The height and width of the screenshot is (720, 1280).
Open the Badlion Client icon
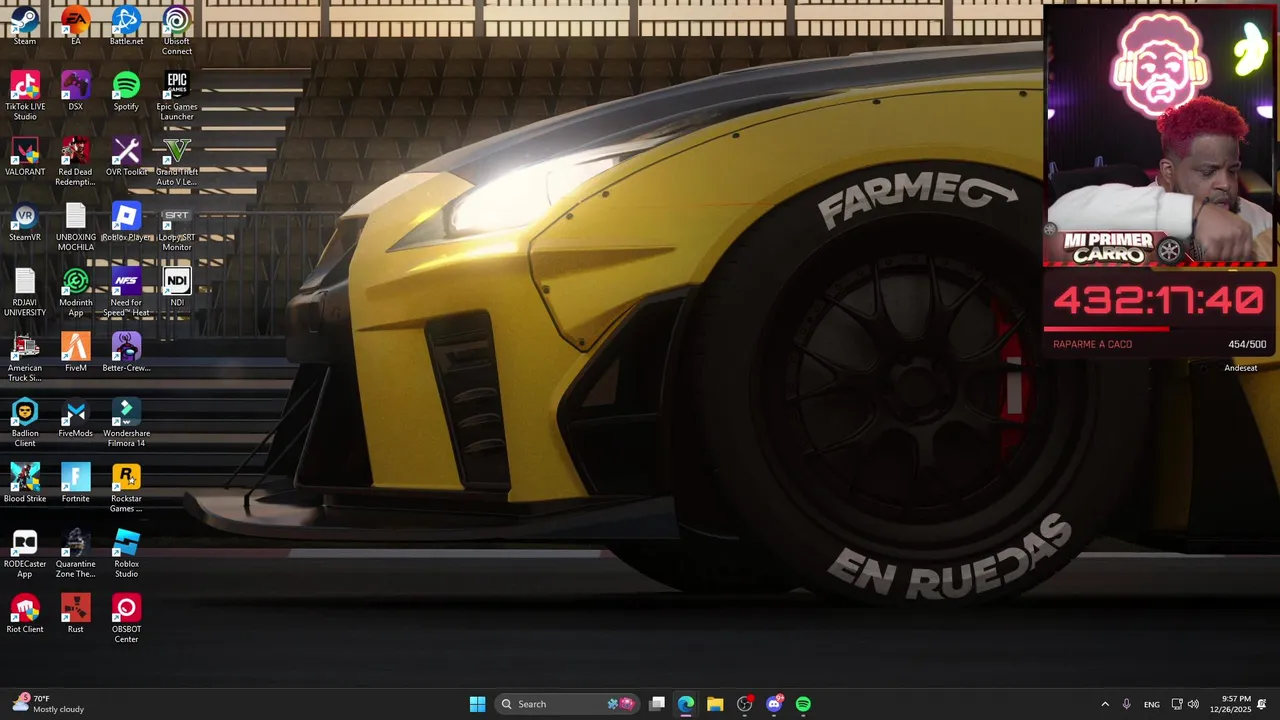pyautogui.click(x=25, y=423)
